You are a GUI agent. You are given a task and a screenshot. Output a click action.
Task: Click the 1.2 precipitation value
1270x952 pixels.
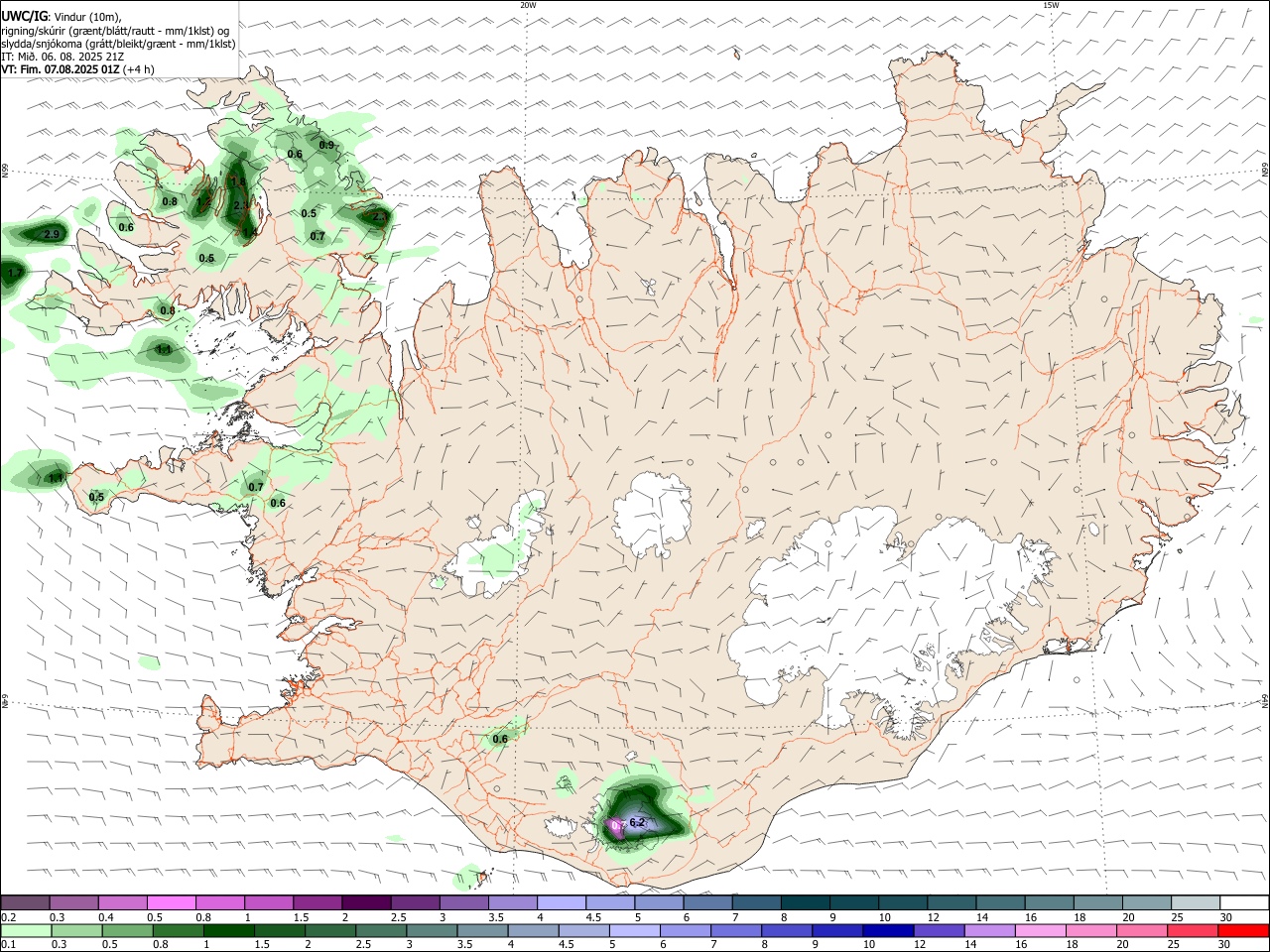coord(203,202)
